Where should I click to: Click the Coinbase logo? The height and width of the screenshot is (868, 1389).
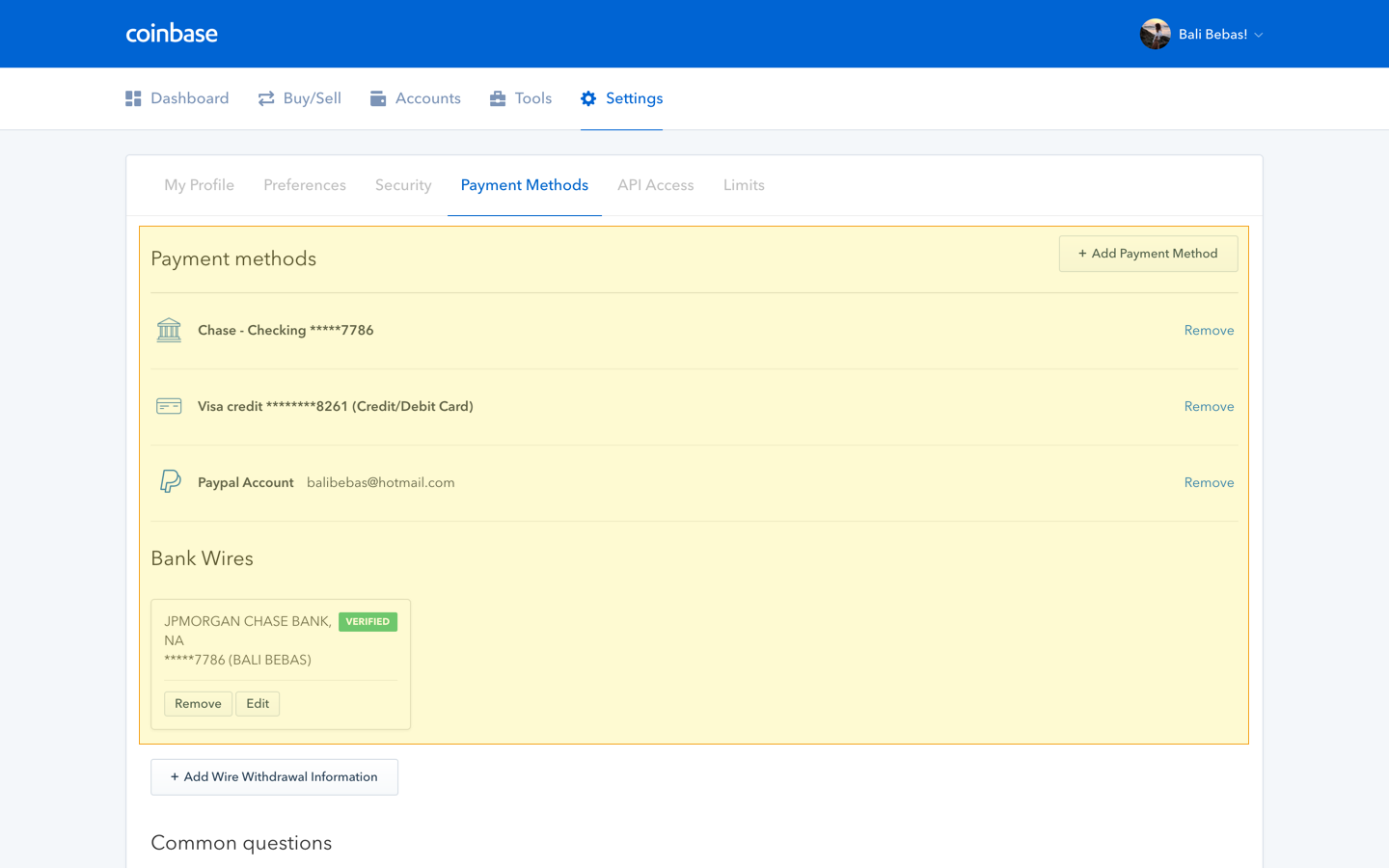pyautogui.click(x=172, y=34)
